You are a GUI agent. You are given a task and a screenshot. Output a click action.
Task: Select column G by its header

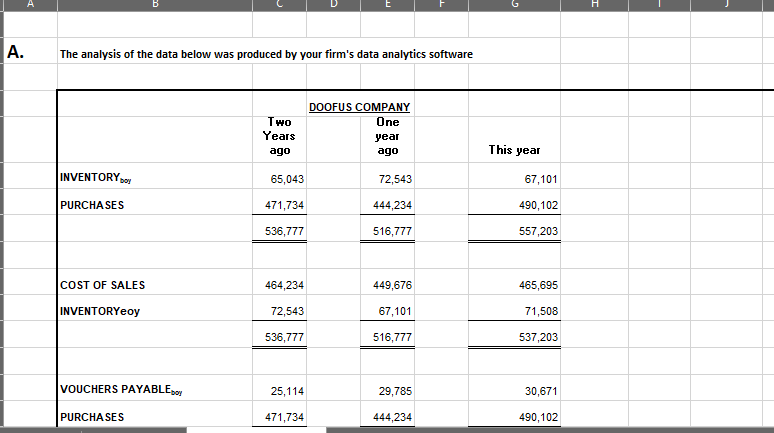coord(514,4)
